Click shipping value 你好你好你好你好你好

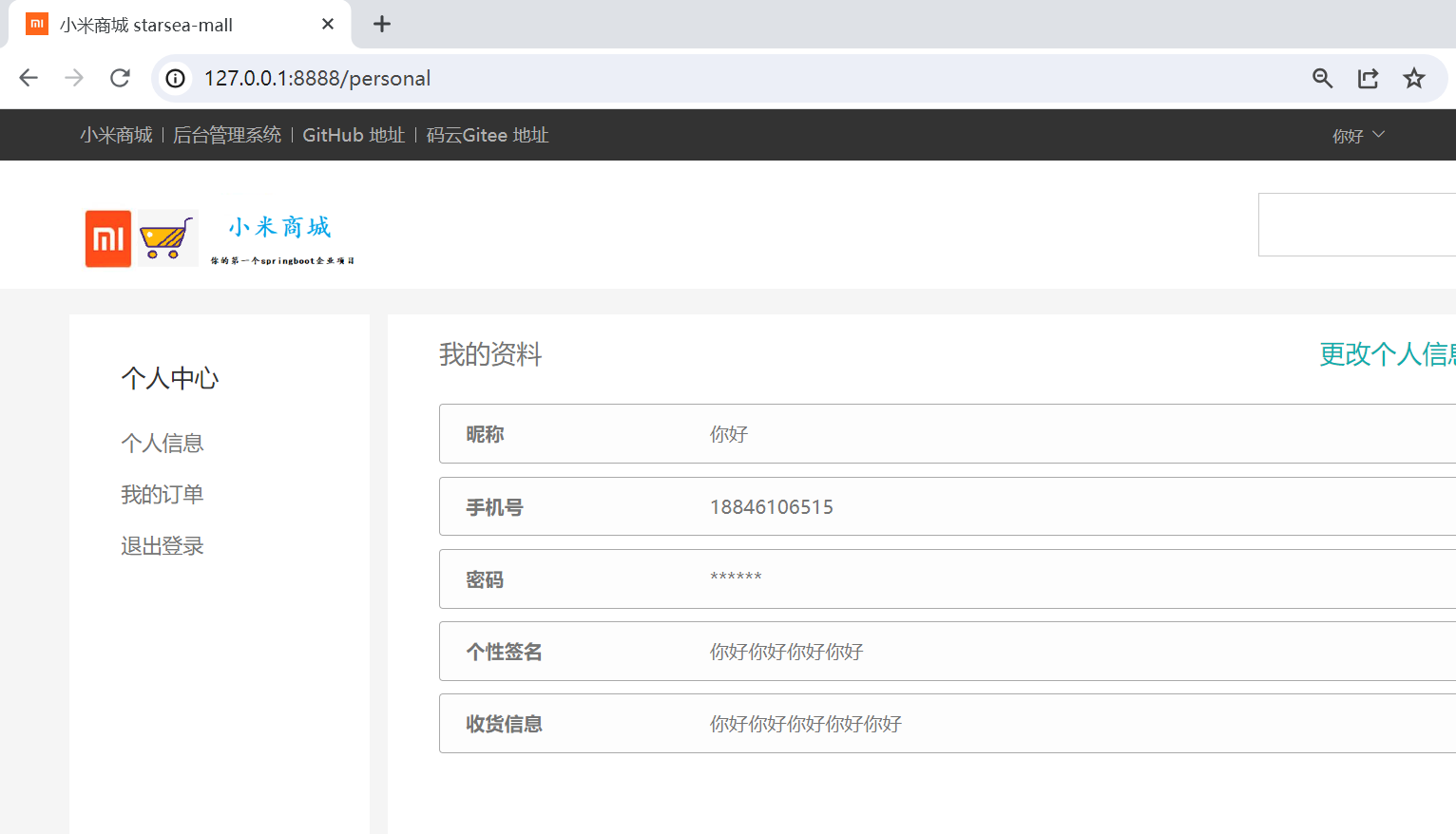point(806,724)
